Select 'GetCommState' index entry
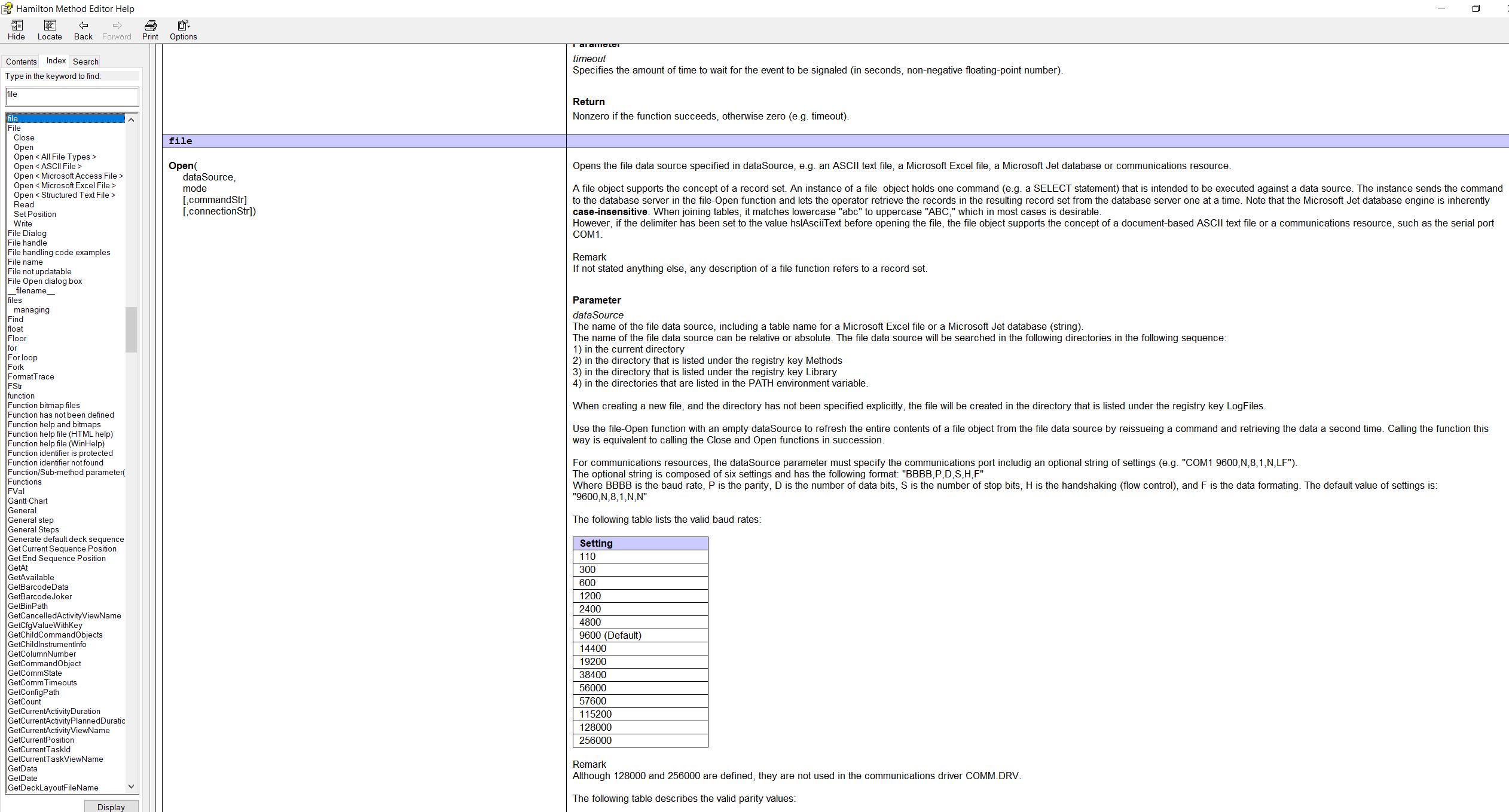 coord(35,673)
